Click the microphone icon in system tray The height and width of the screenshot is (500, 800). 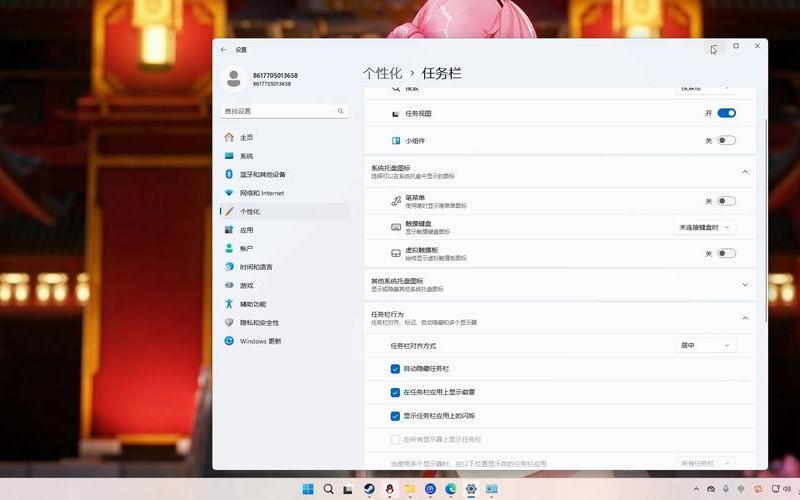tap(726, 489)
